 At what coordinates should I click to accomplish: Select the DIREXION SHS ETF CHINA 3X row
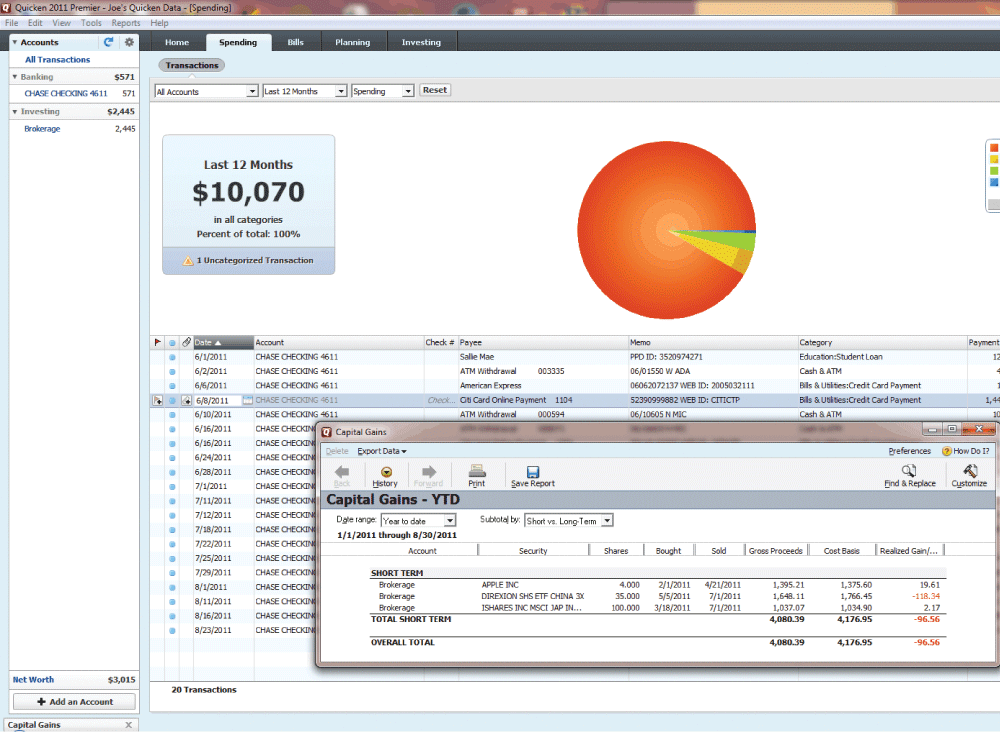pos(658,596)
